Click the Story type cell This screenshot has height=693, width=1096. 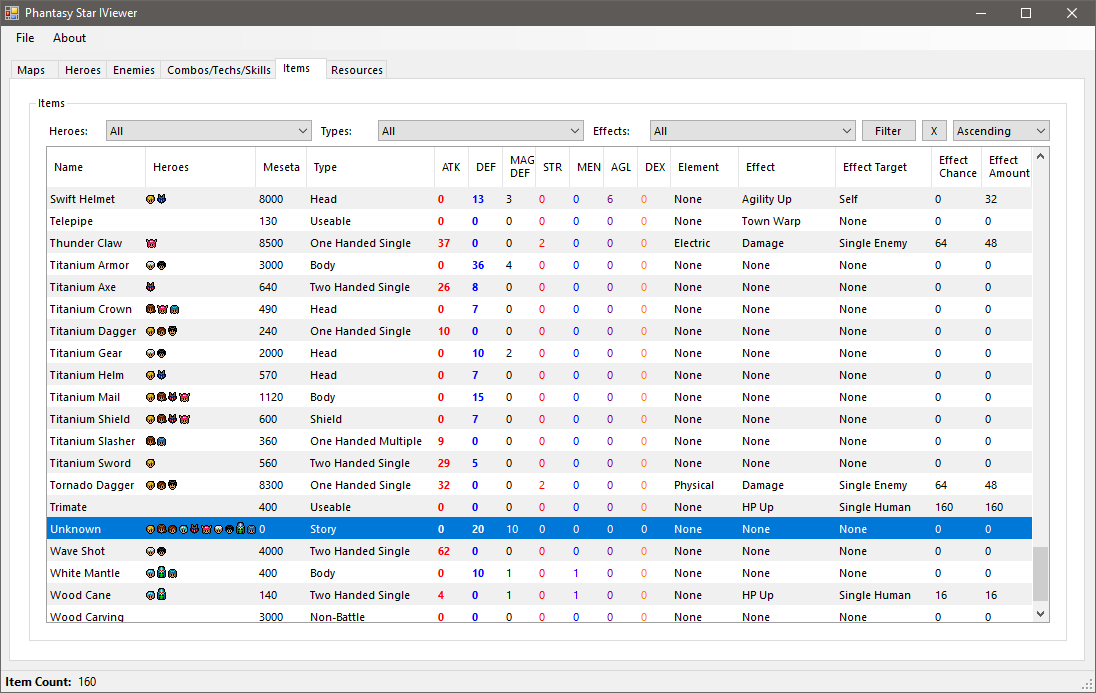323,530
